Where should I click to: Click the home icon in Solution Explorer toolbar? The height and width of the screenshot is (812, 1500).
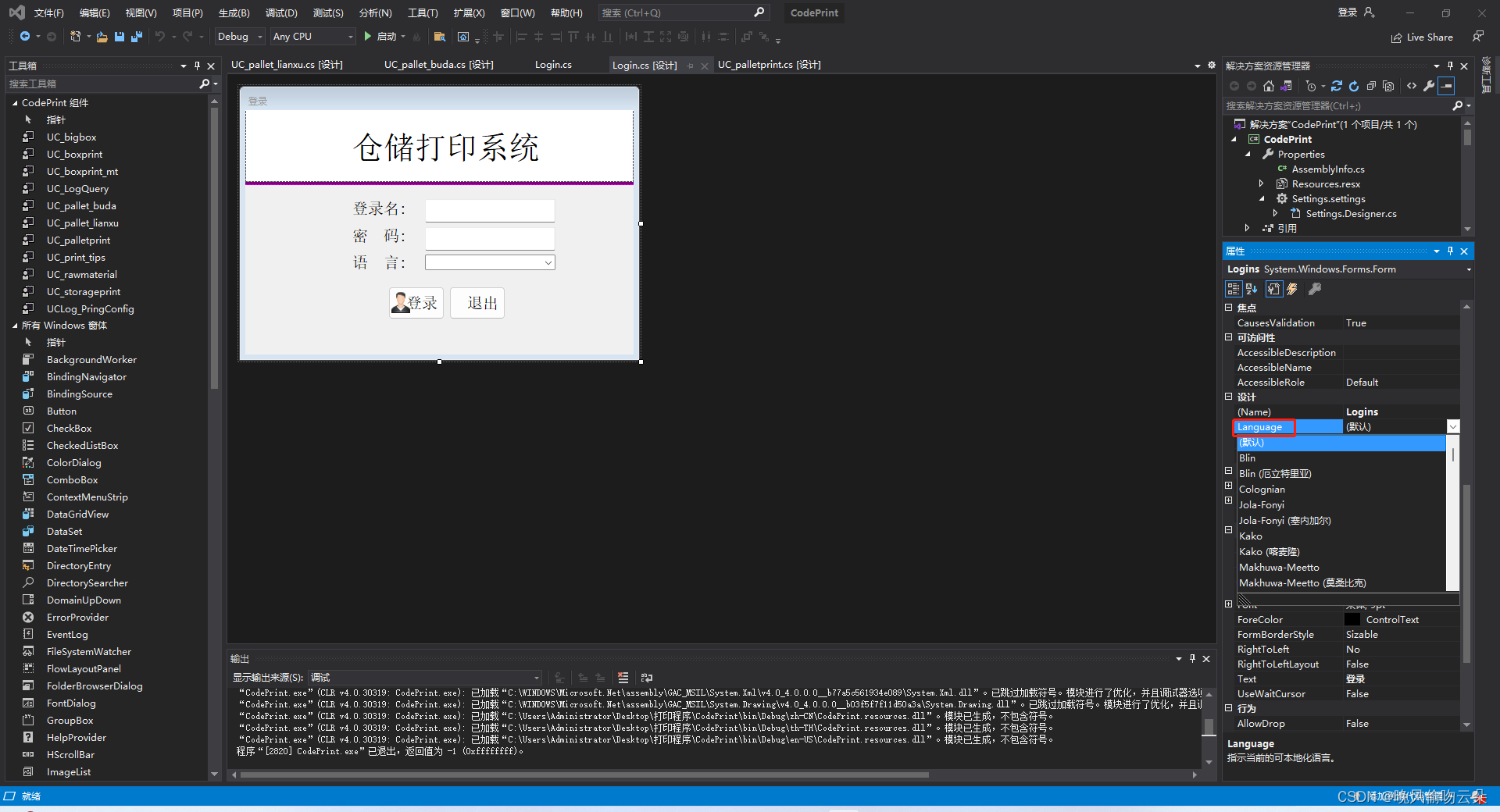(x=1269, y=86)
